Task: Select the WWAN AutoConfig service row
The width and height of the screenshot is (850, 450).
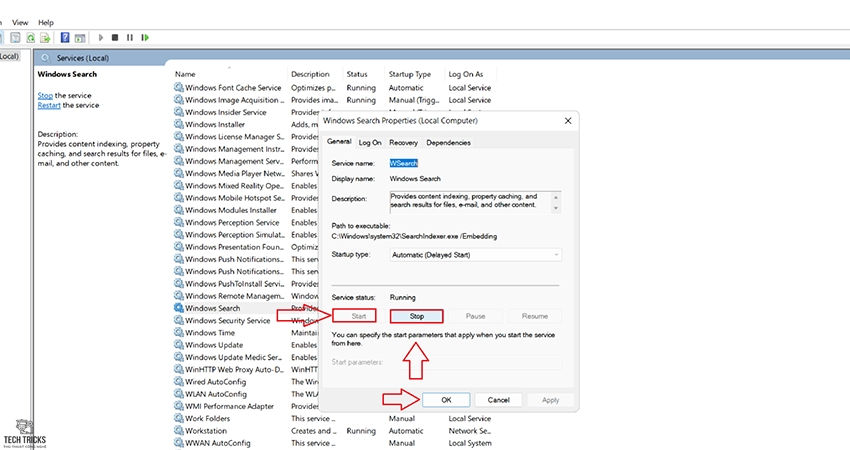Action: click(217, 443)
